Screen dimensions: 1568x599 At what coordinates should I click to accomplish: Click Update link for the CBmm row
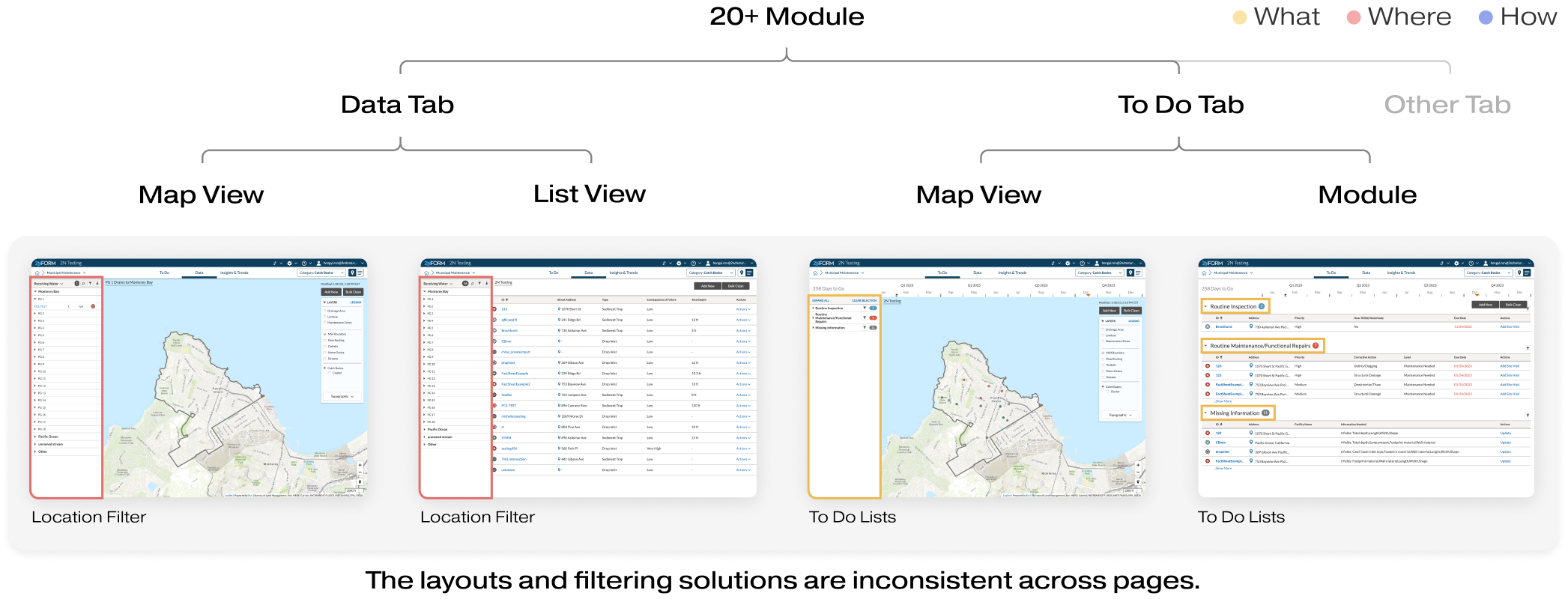click(1505, 443)
